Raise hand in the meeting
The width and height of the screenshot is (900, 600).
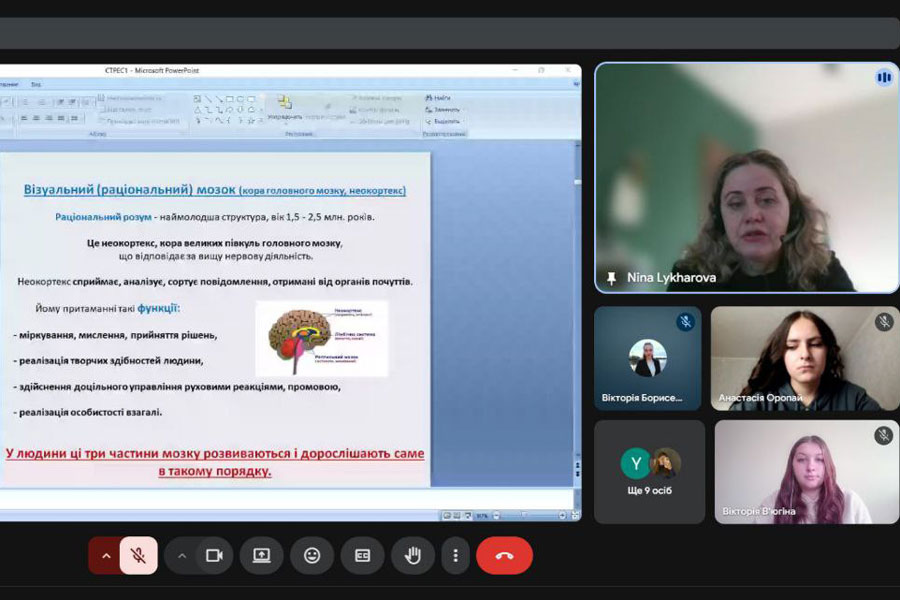click(x=413, y=555)
